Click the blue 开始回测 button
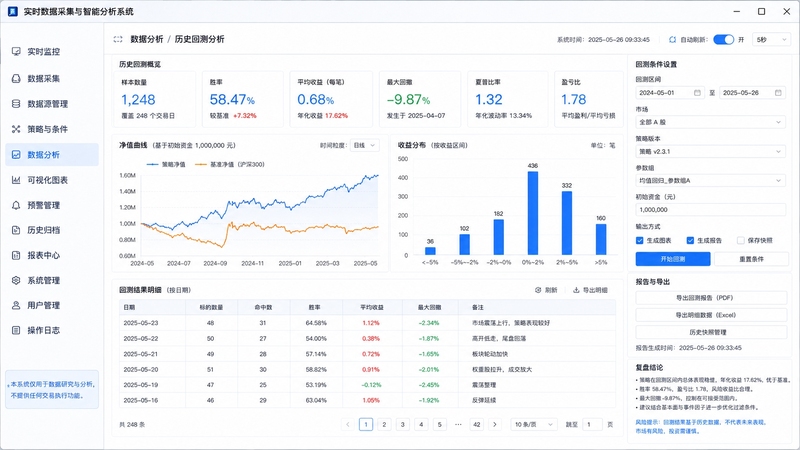Viewport: 800px width, 450px height. [x=673, y=259]
